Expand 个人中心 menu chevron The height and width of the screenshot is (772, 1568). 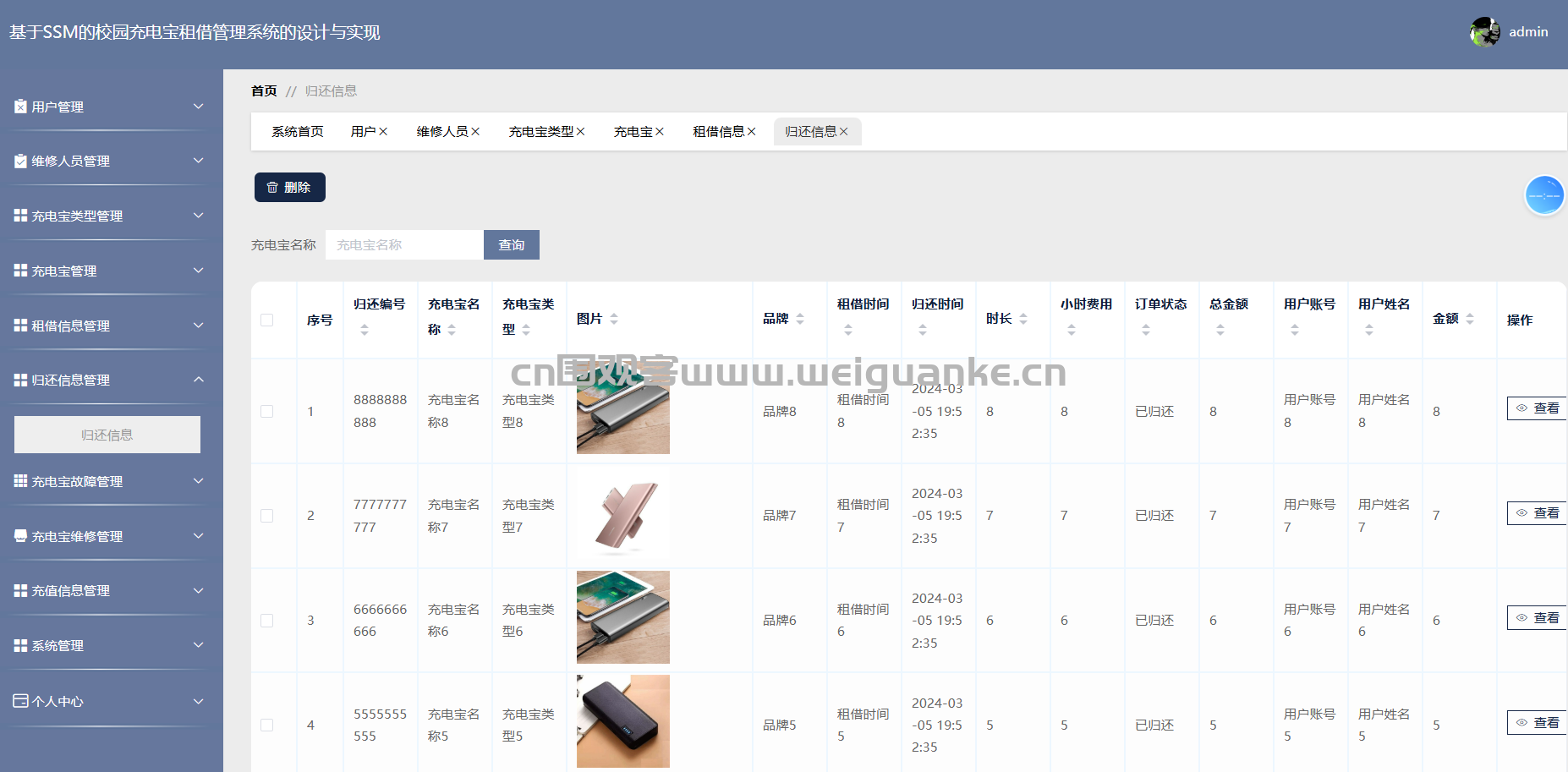coord(199,701)
